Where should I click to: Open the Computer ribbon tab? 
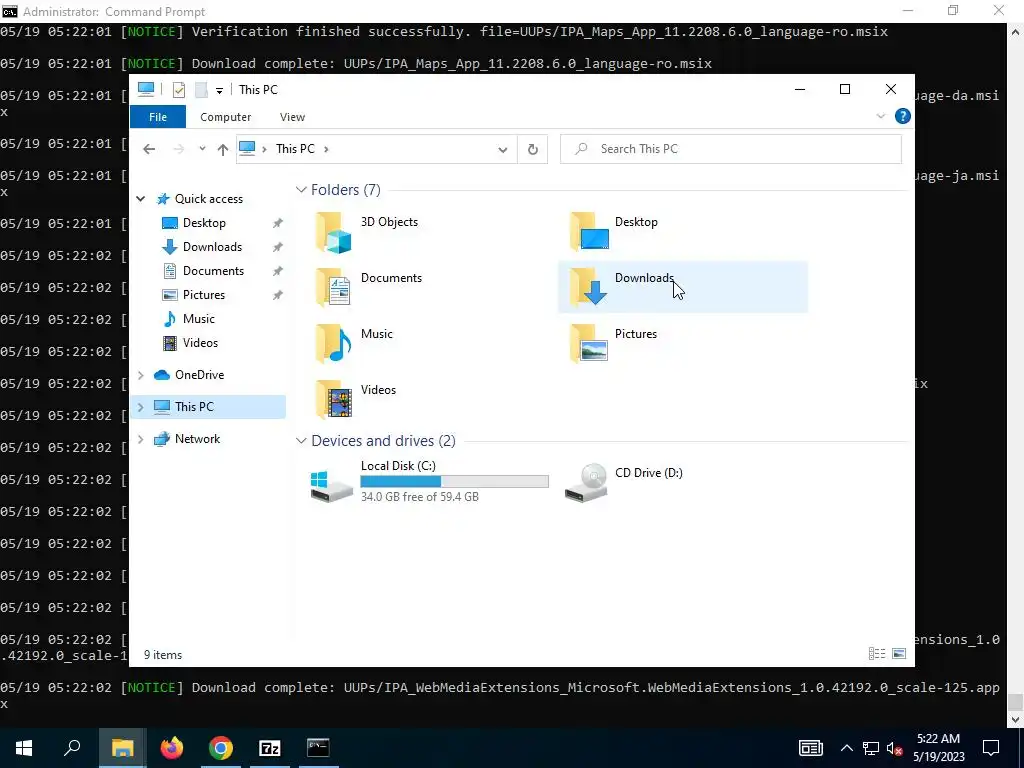225,117
